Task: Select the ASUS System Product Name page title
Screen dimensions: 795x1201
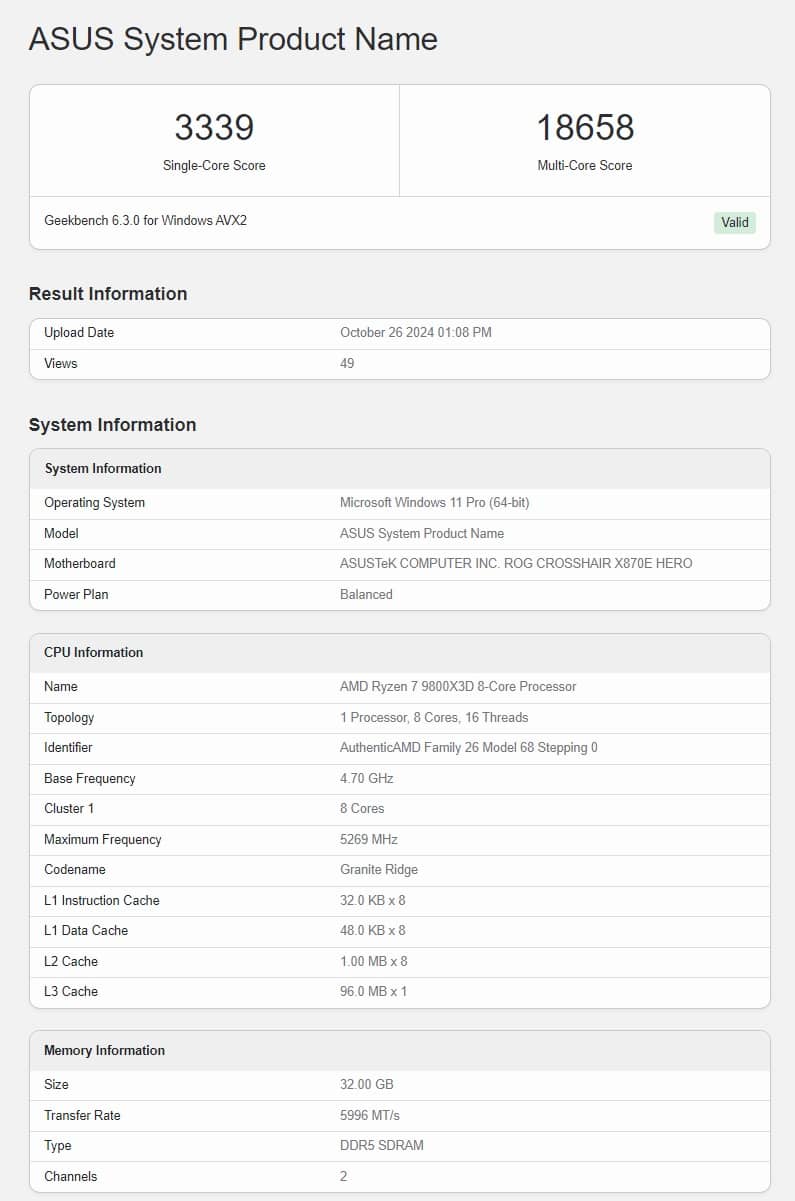Action: pos(233,39)
